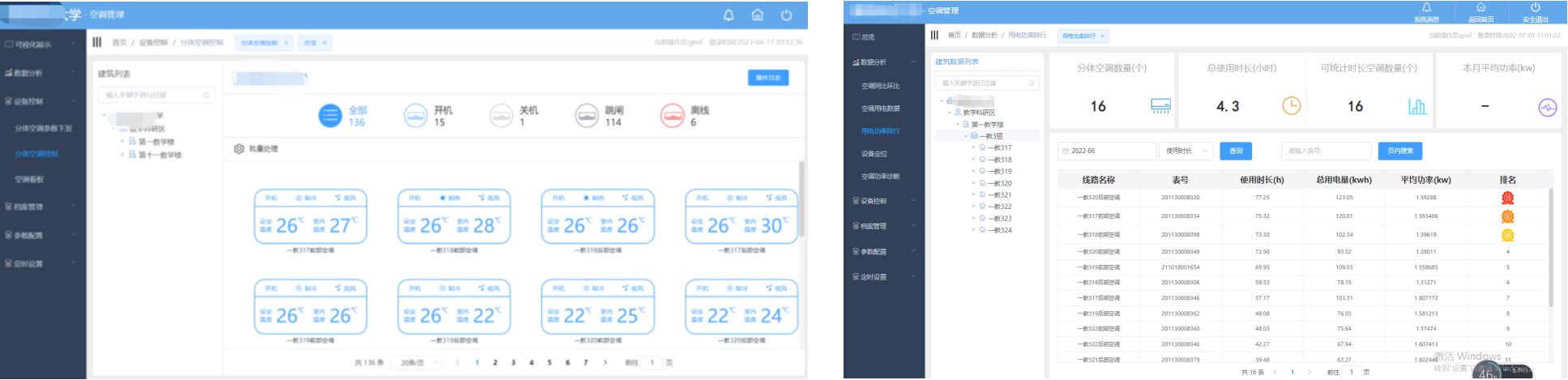Open 分体空调参数下发 submenu item
Image resolution: width=1568 pixels, height=380 pixels.
43,128
